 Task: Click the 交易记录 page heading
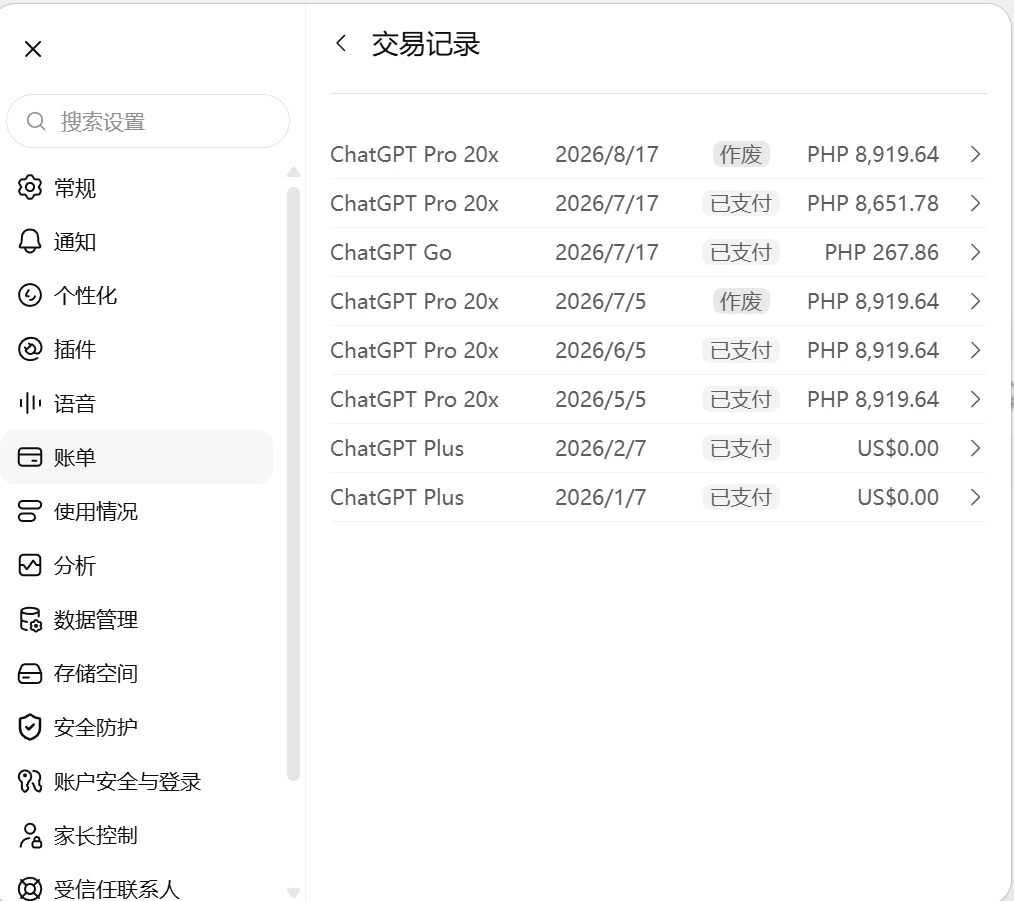point(426,44)
